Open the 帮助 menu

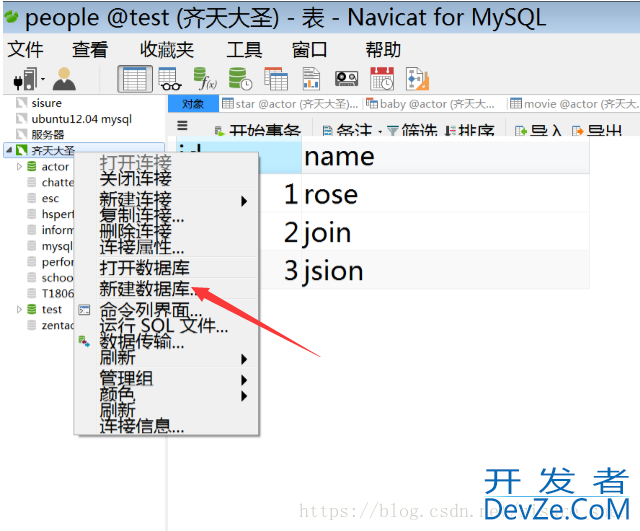[383, 50]
